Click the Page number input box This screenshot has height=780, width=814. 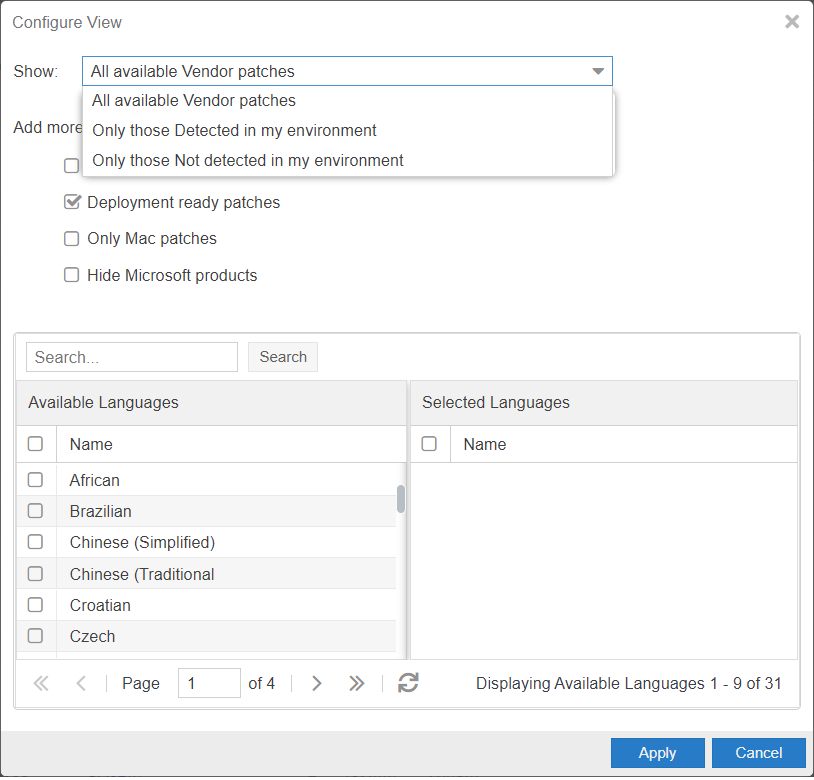click(x=209, y=683)
